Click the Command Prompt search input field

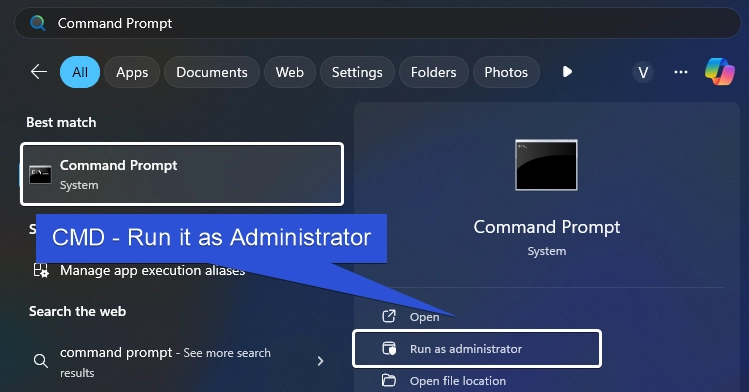[377, 23]
